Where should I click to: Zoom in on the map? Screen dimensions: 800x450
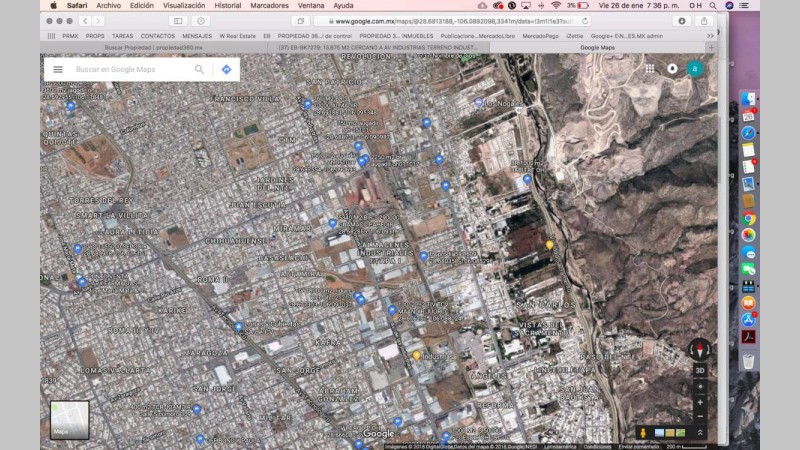click(x=700, y=403)
